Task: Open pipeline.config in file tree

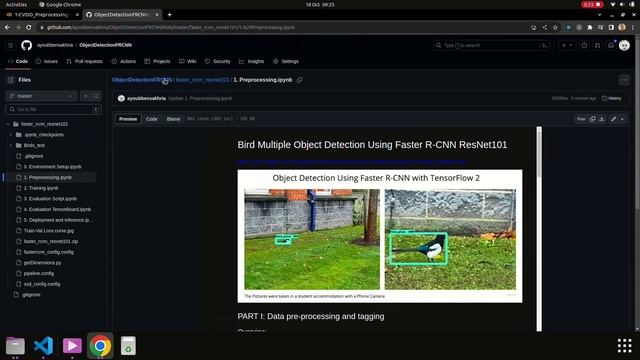Action: click(39, 273)
